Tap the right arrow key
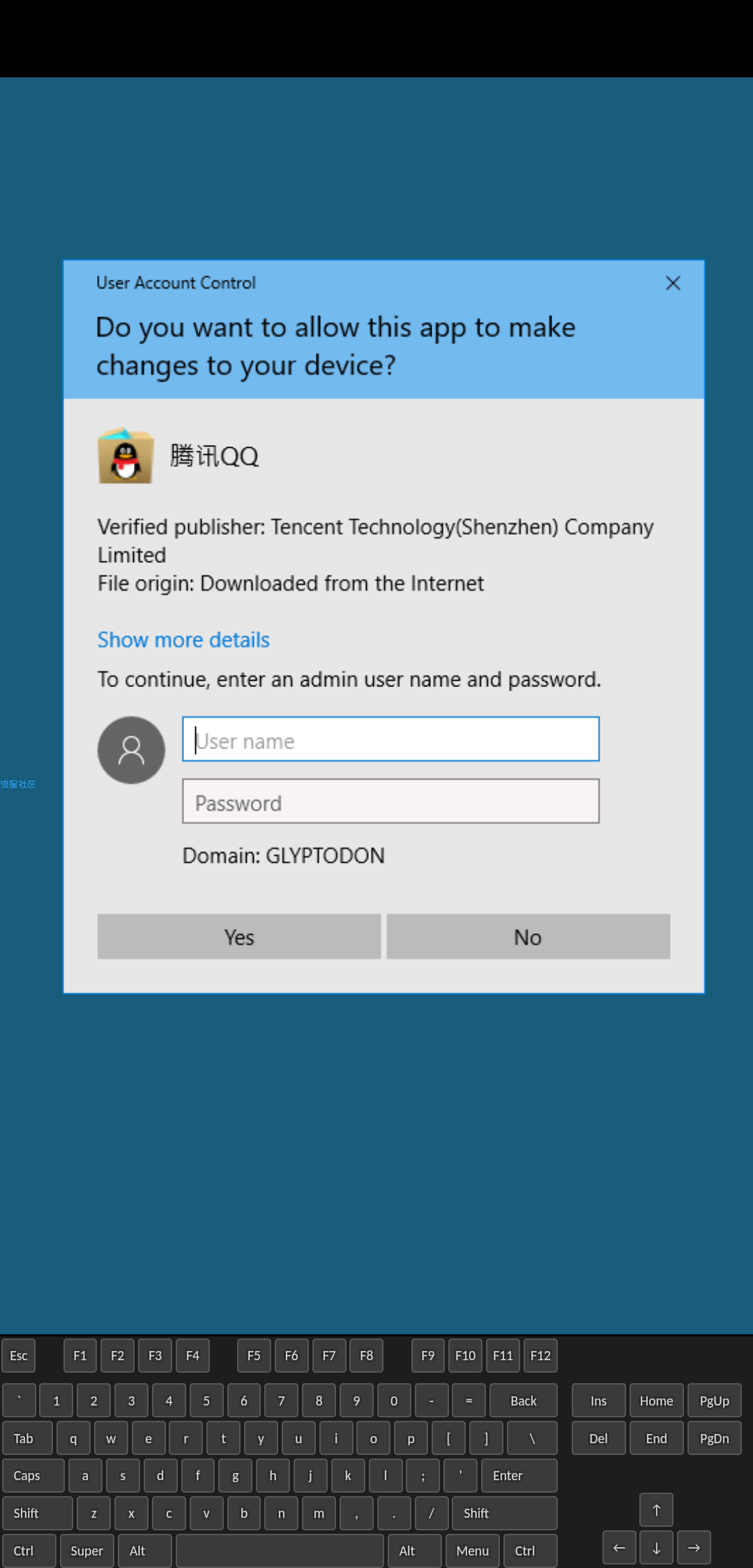 click(x=694, y=1548)
